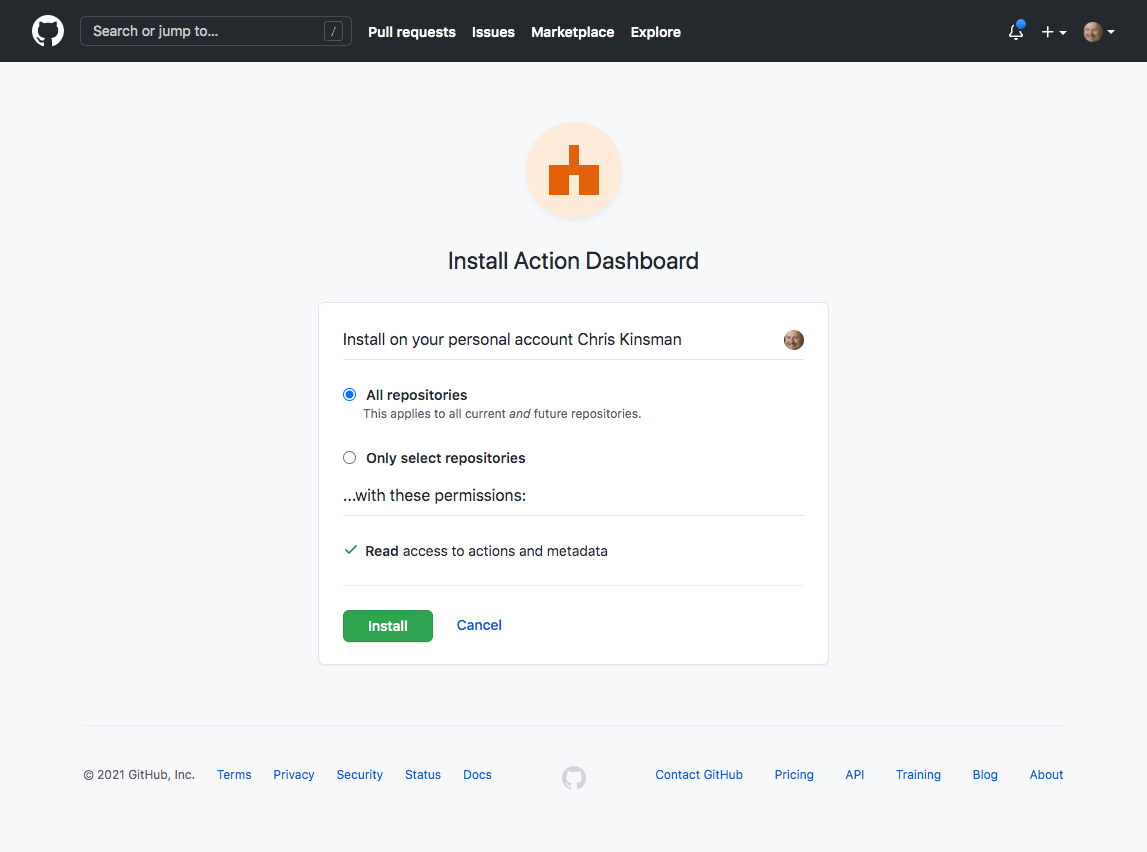1147x852 pixels.
Task: Click 'Install on your personal account Chris Kinsman' text
Action: point(512,339)
